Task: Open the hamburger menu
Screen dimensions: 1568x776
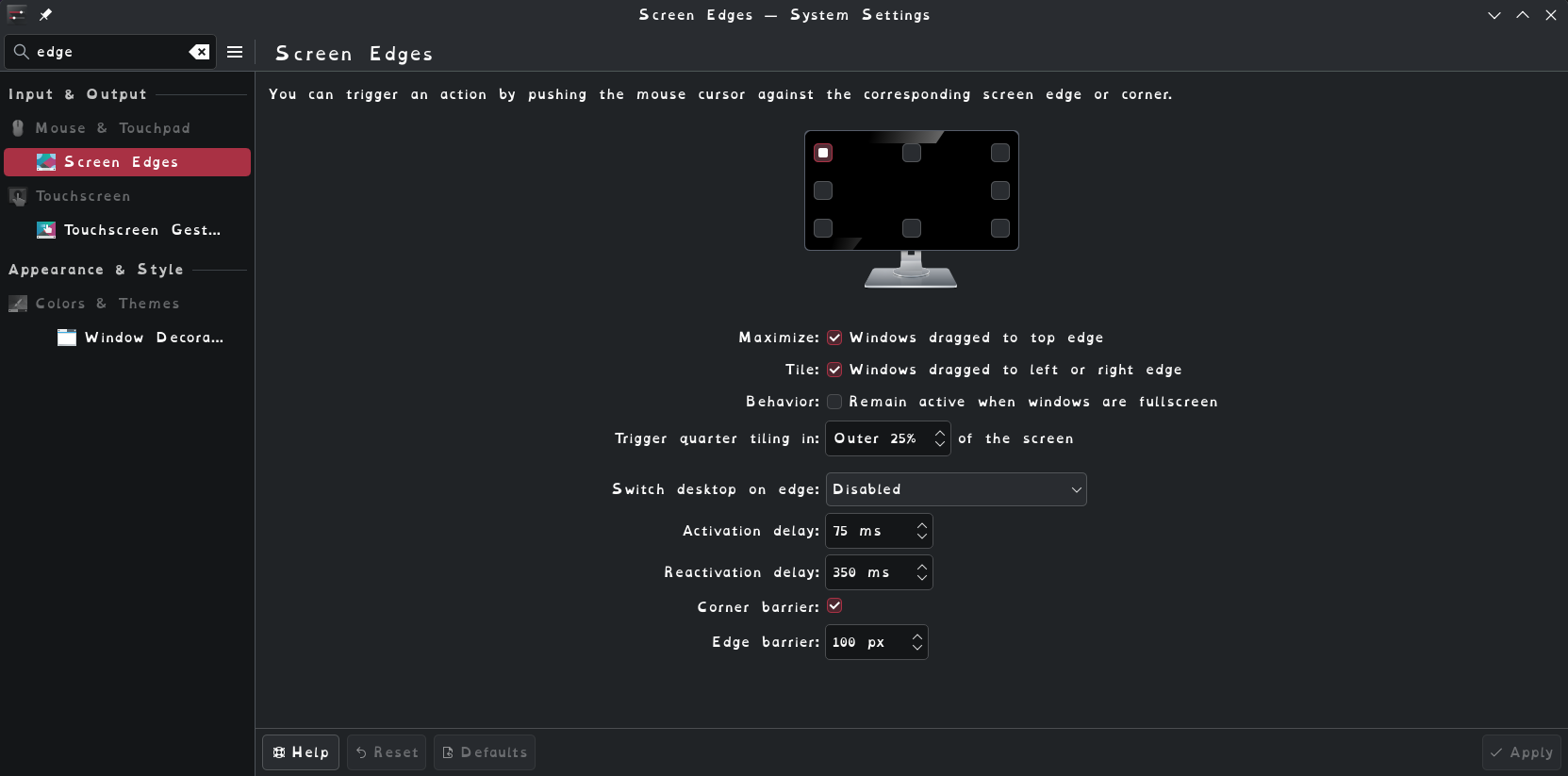Action: coord(235,52)
